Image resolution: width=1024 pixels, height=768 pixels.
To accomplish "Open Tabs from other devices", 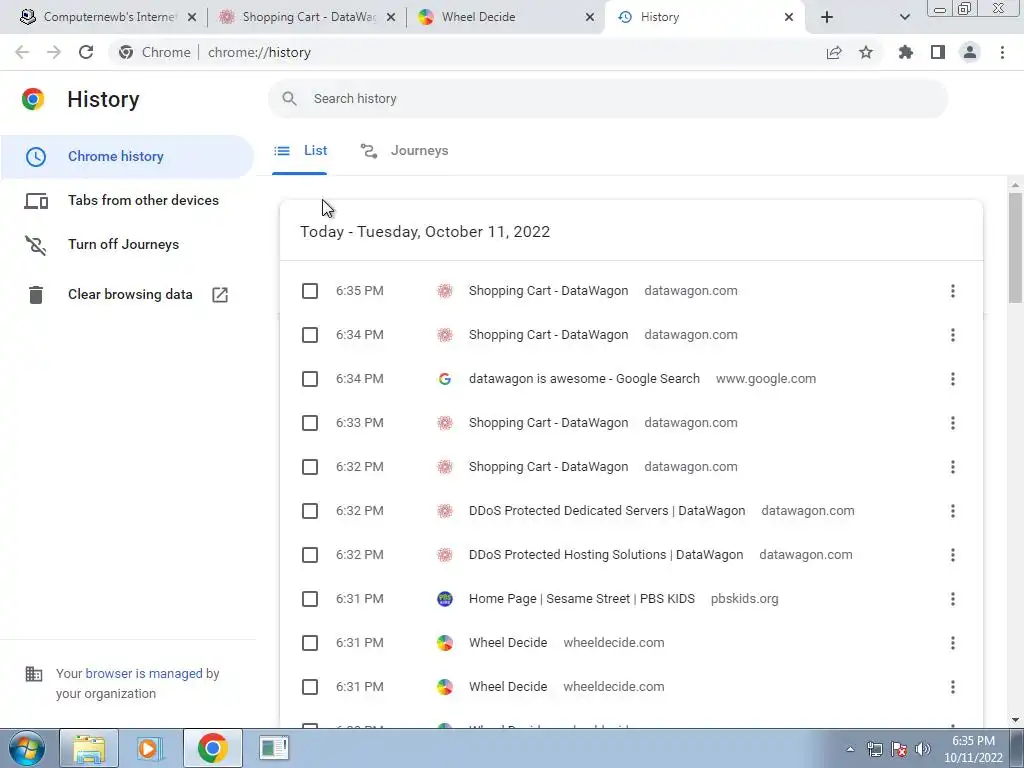I will tap(127, 200).
